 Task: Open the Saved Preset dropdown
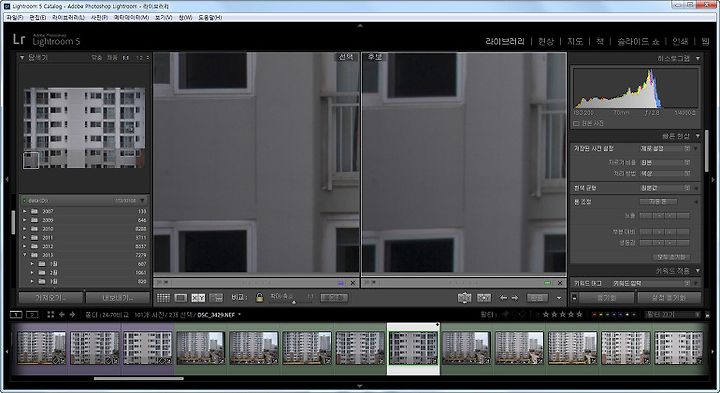click(x=665, y=149)
